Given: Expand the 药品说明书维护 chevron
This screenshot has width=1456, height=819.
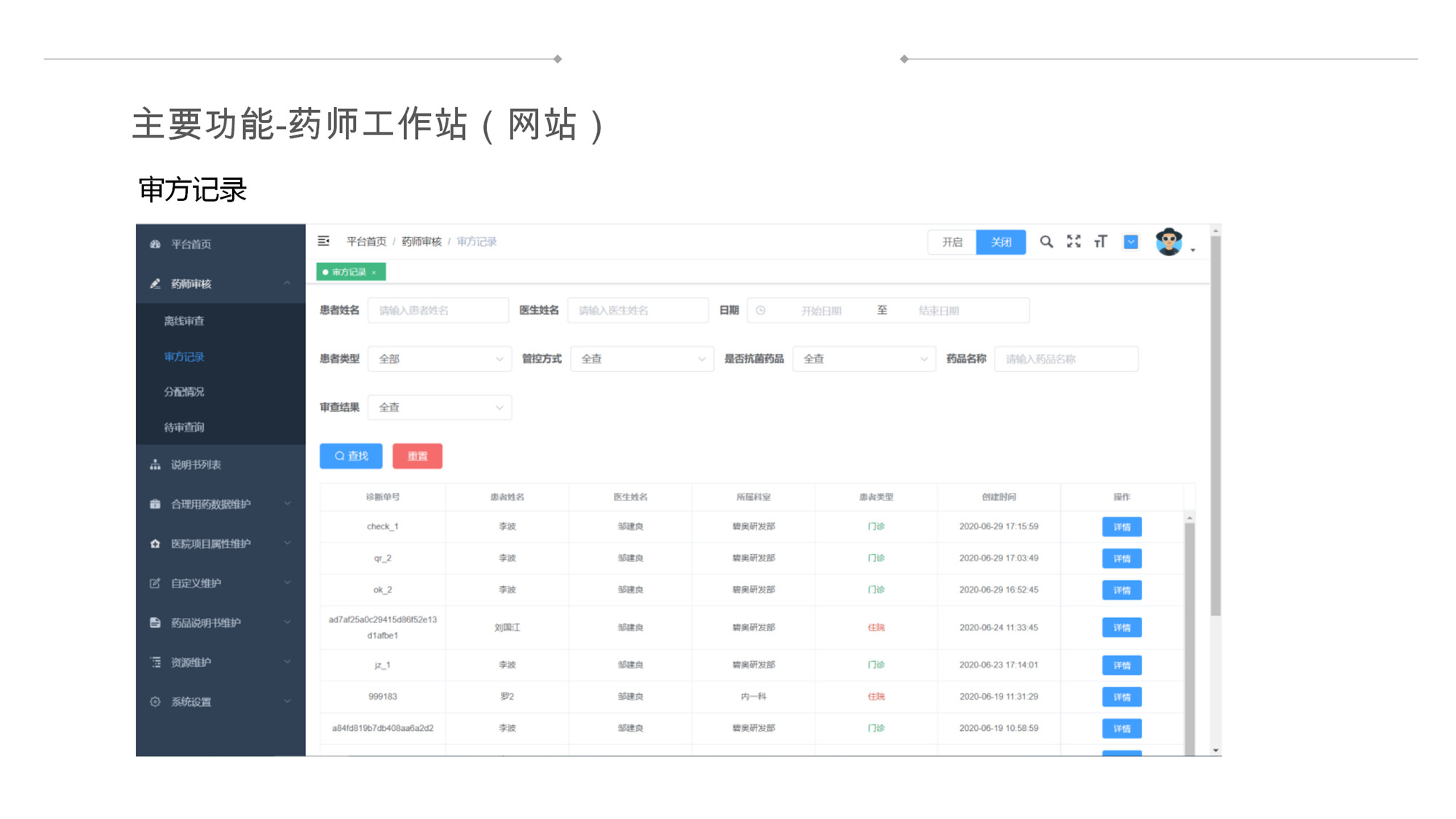Looking at the screenshot, I should pos(288,622).
